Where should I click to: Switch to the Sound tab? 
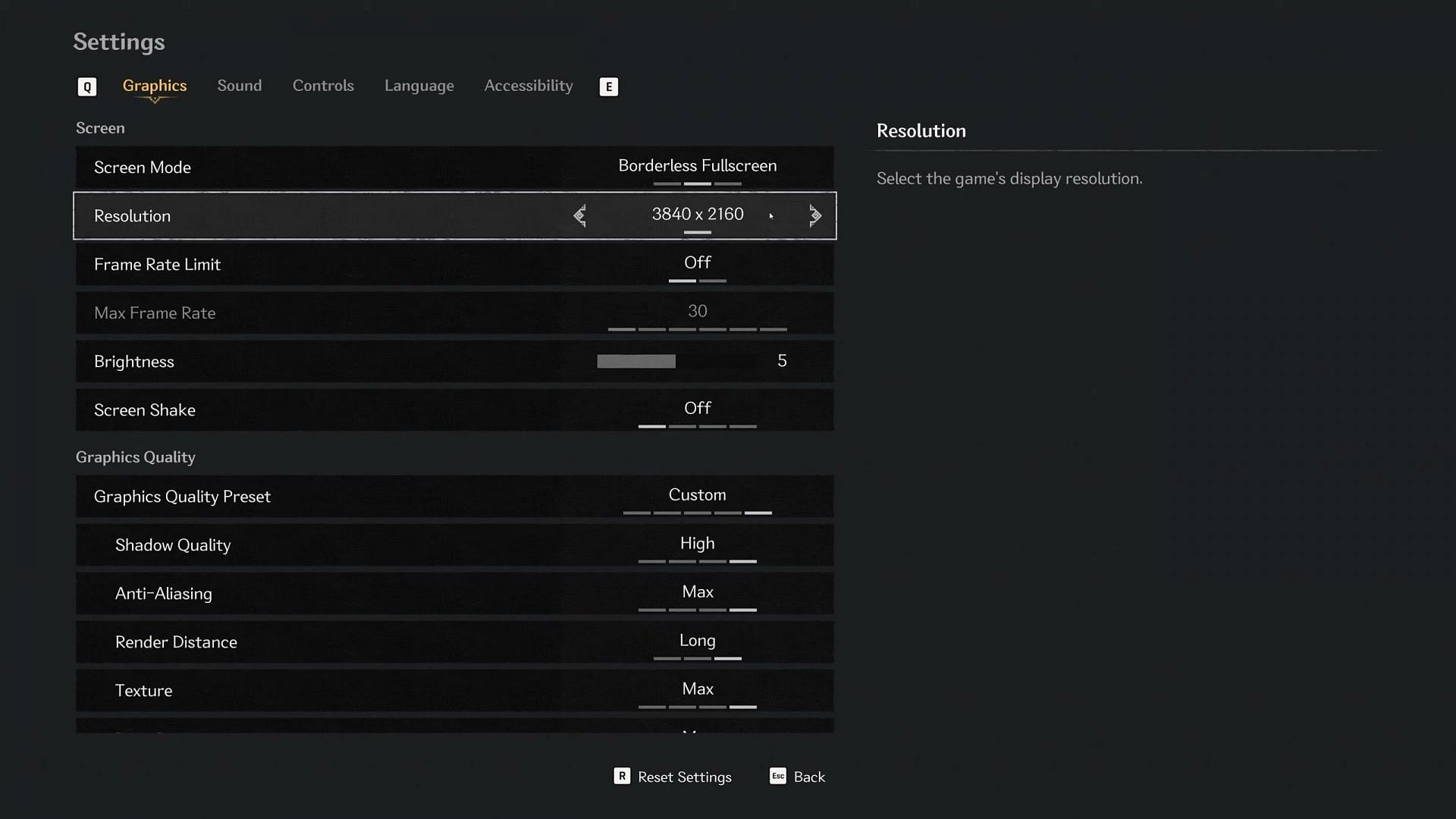click(x=240, y=86)
